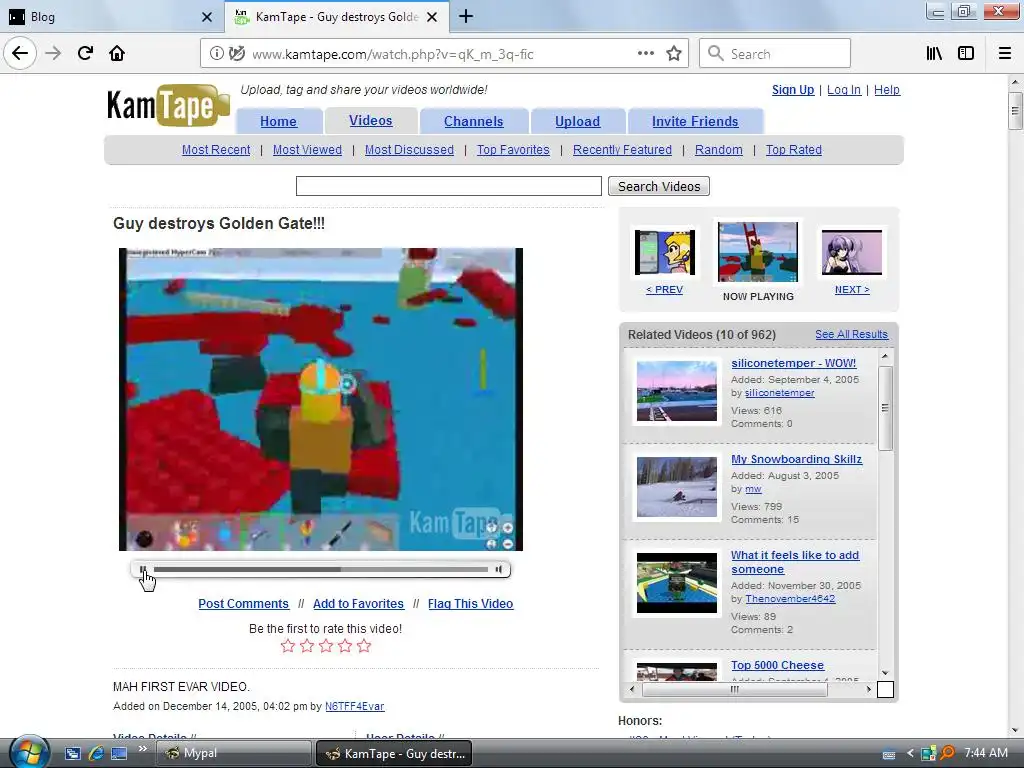
Task: Rate the video five stars
Action: (x=364, y=646)
